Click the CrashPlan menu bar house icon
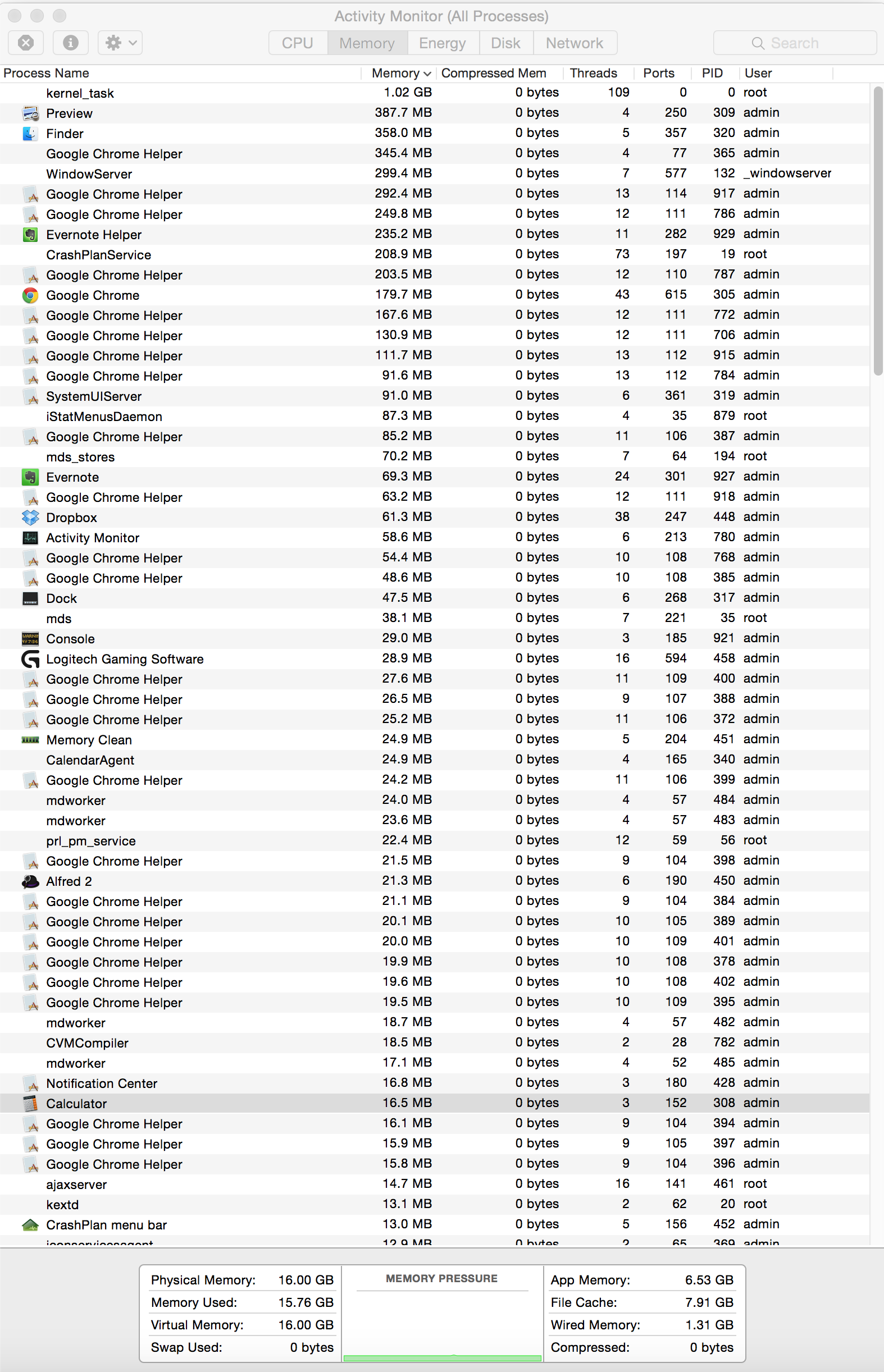 (30, 1225)
